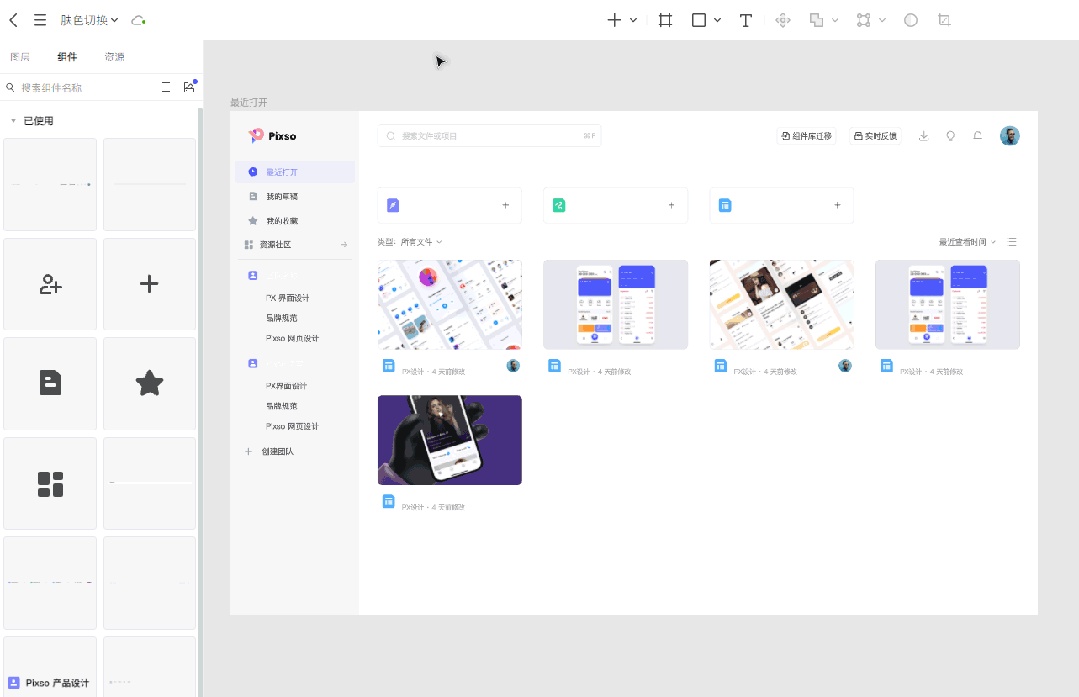1079x697 pixels.
Task: Select the Frame tool in toolbar
Action: (665, 20)
